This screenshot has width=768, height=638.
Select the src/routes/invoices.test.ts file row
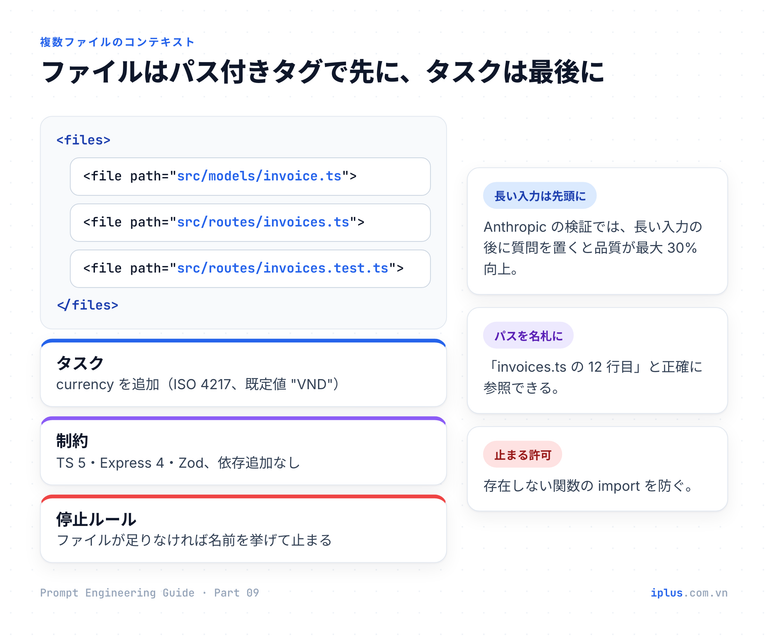point(250,268)
